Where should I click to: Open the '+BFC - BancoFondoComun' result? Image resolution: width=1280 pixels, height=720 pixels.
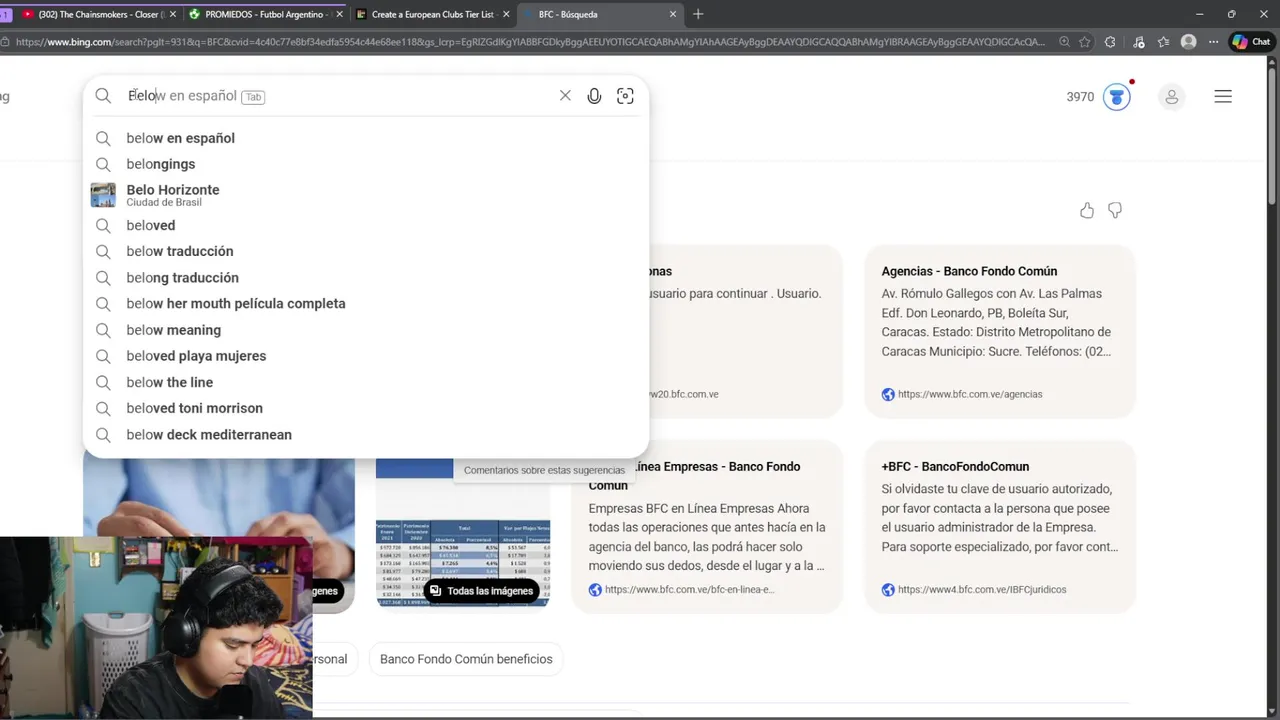pyautogui.click(x=955, y=467)
